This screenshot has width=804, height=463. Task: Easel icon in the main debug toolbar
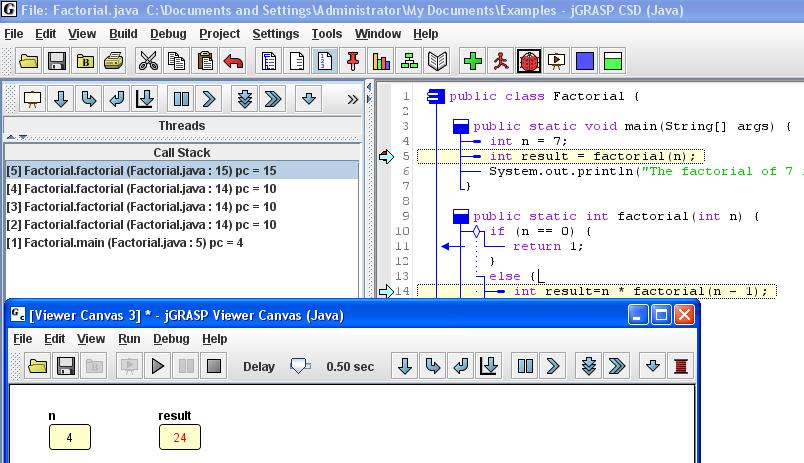tap(33, 98)
